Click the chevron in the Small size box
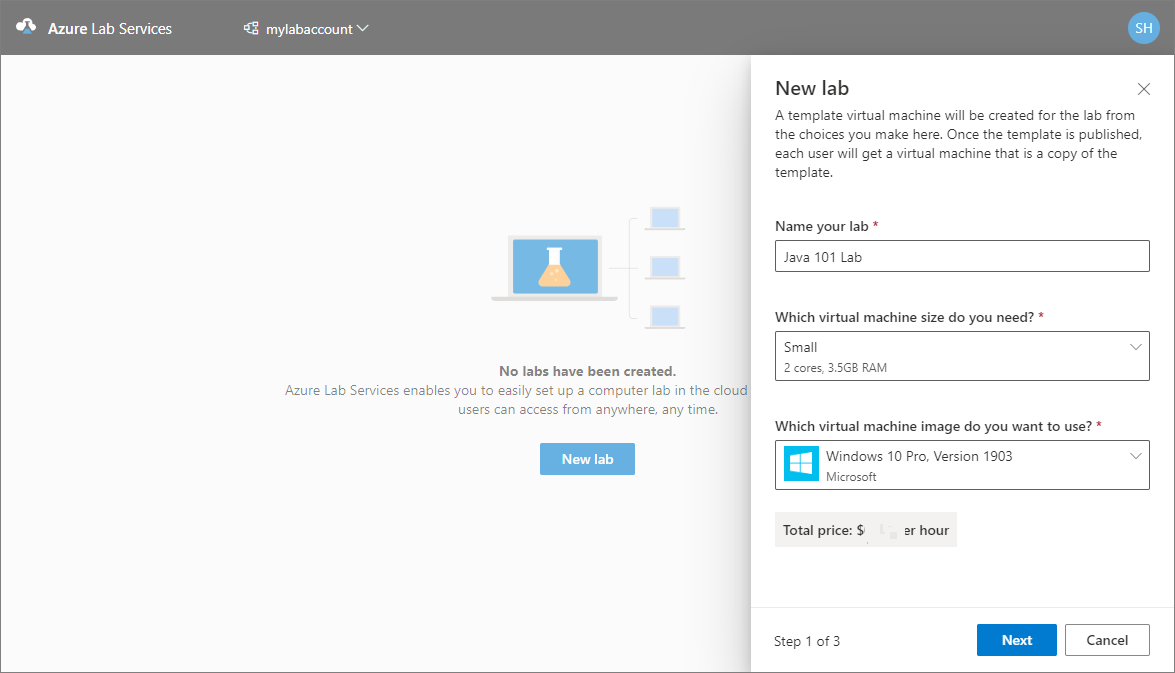 [1135, 347]
